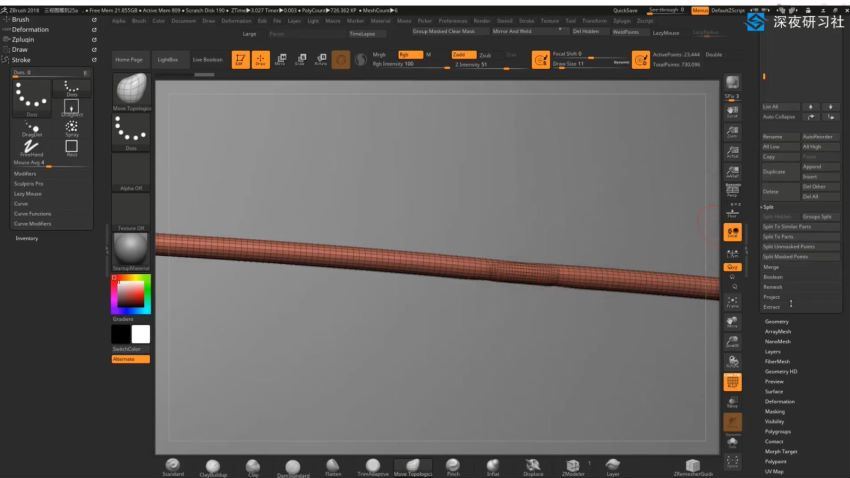This screenshot has width=850, height=478.
Task: Choose the Flatten brush
Action: click(333, 467)
